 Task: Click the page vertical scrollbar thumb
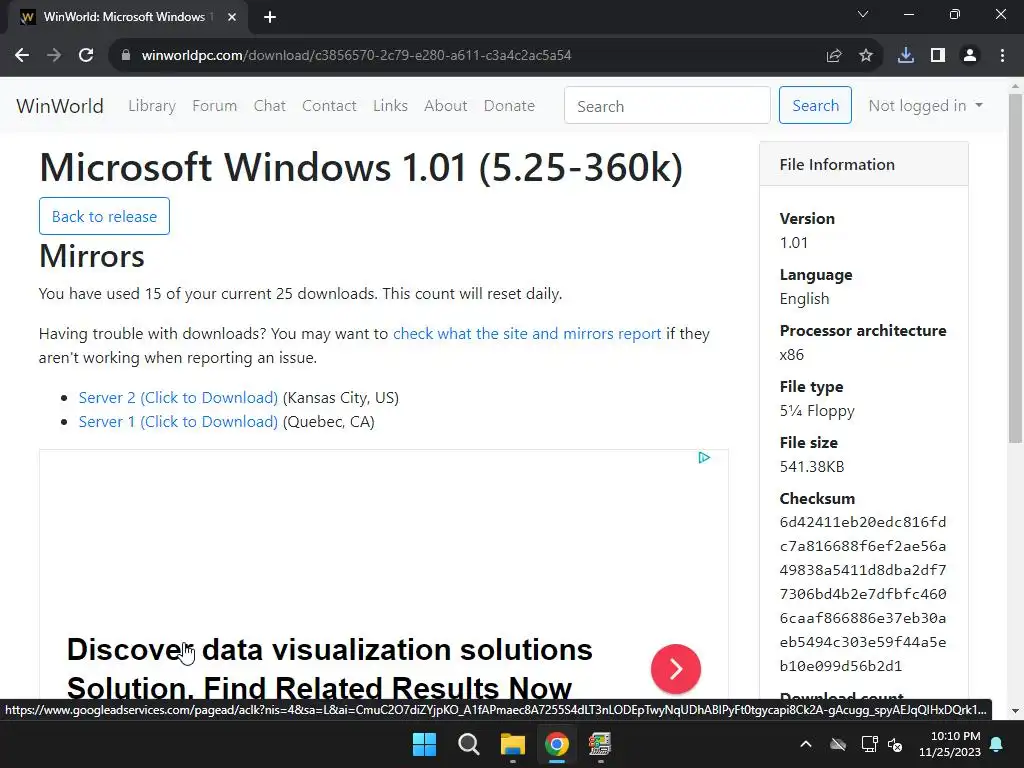coord(1016,268)
